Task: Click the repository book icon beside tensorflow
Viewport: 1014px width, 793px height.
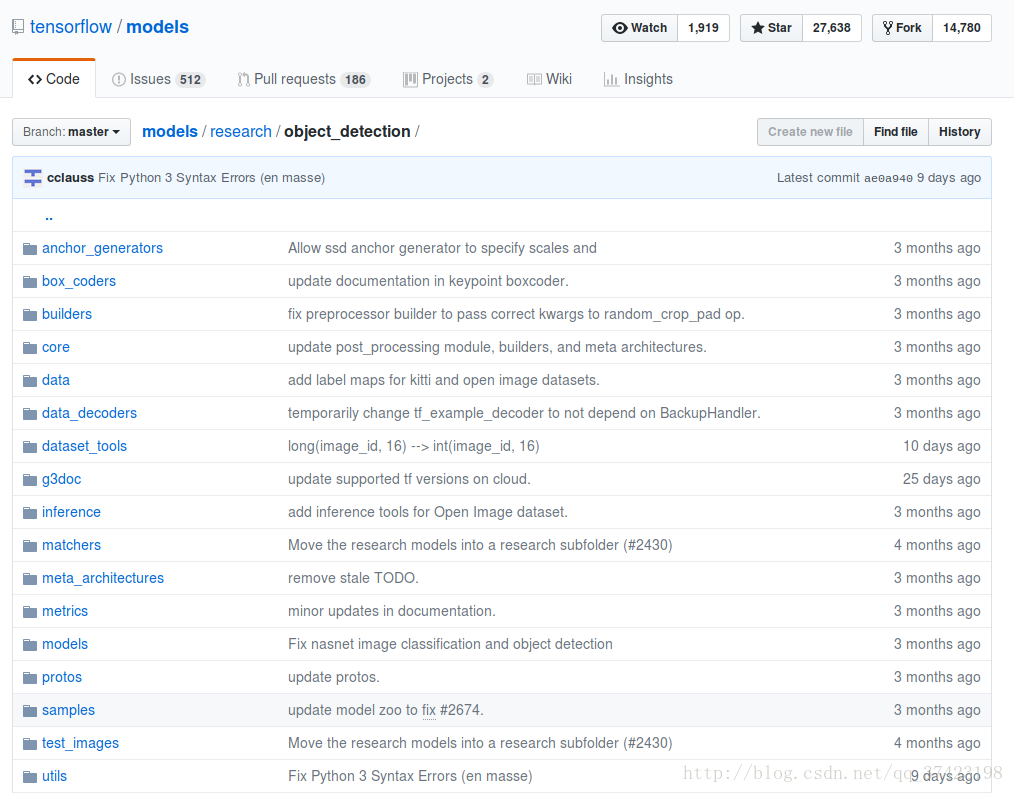Action: click(18, 27)
